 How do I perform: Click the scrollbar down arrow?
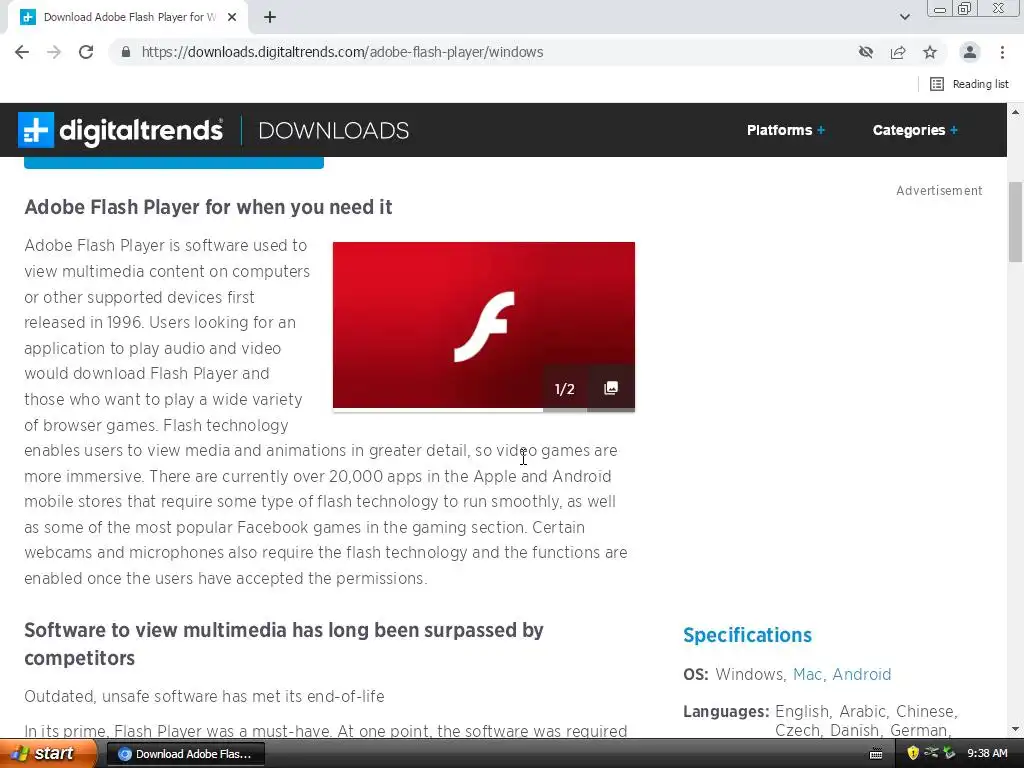[1016, 729]
